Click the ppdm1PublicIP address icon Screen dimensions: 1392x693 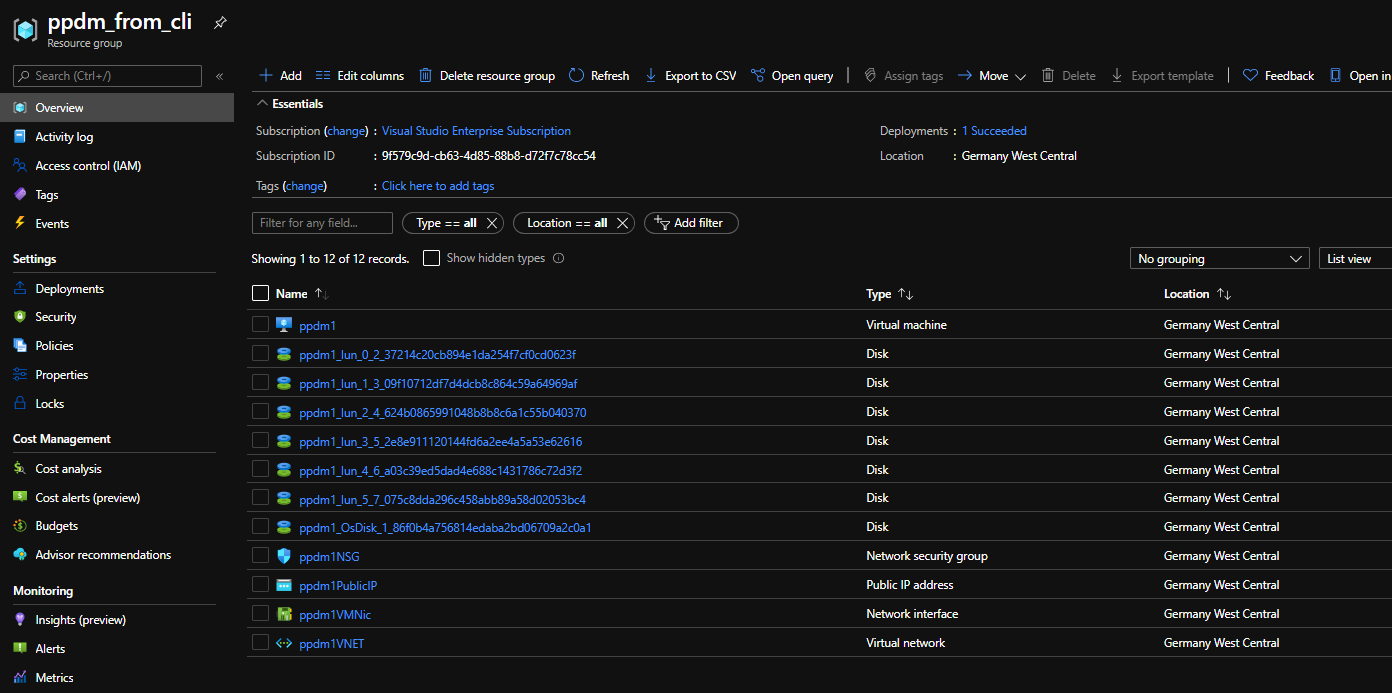coord(284,585)
